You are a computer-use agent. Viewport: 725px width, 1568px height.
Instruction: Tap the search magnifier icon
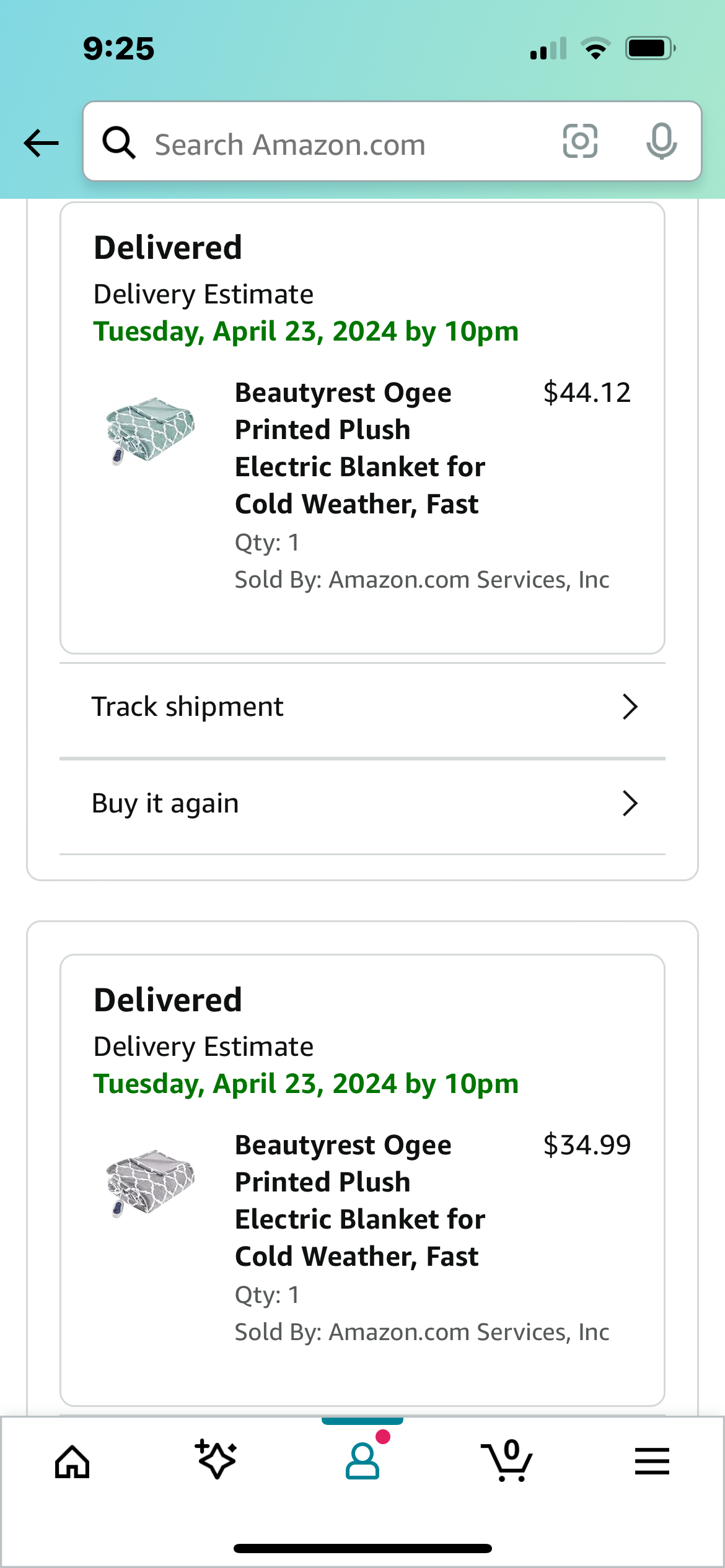(119, 143)
